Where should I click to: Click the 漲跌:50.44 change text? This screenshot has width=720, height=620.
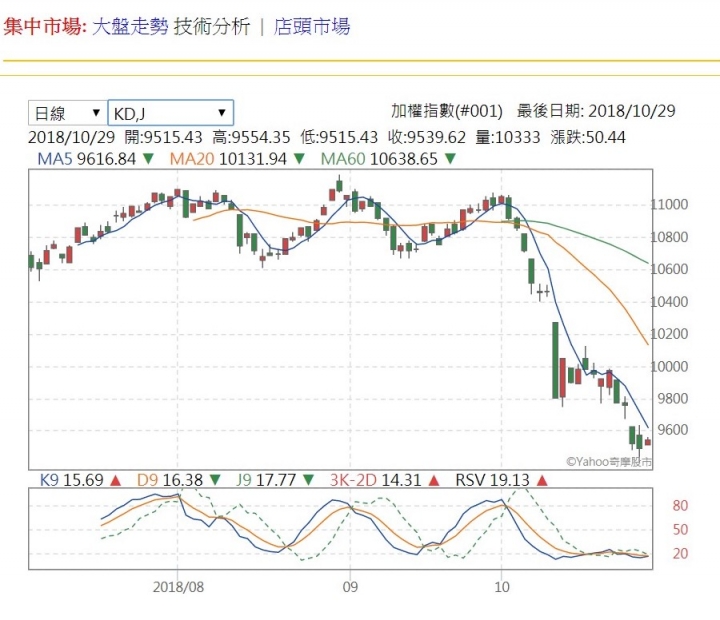(x=588, y=137)
